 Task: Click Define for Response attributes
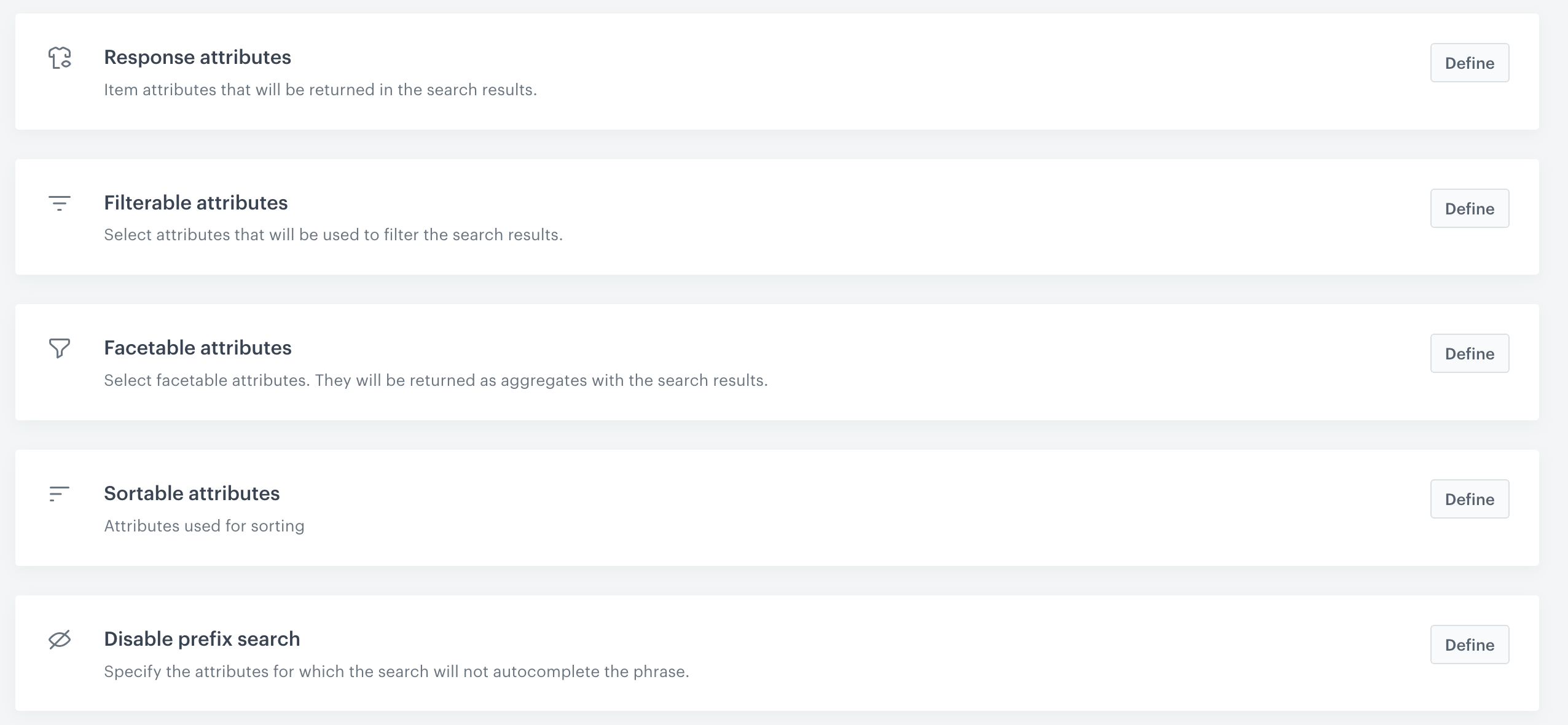[1469, 62]
